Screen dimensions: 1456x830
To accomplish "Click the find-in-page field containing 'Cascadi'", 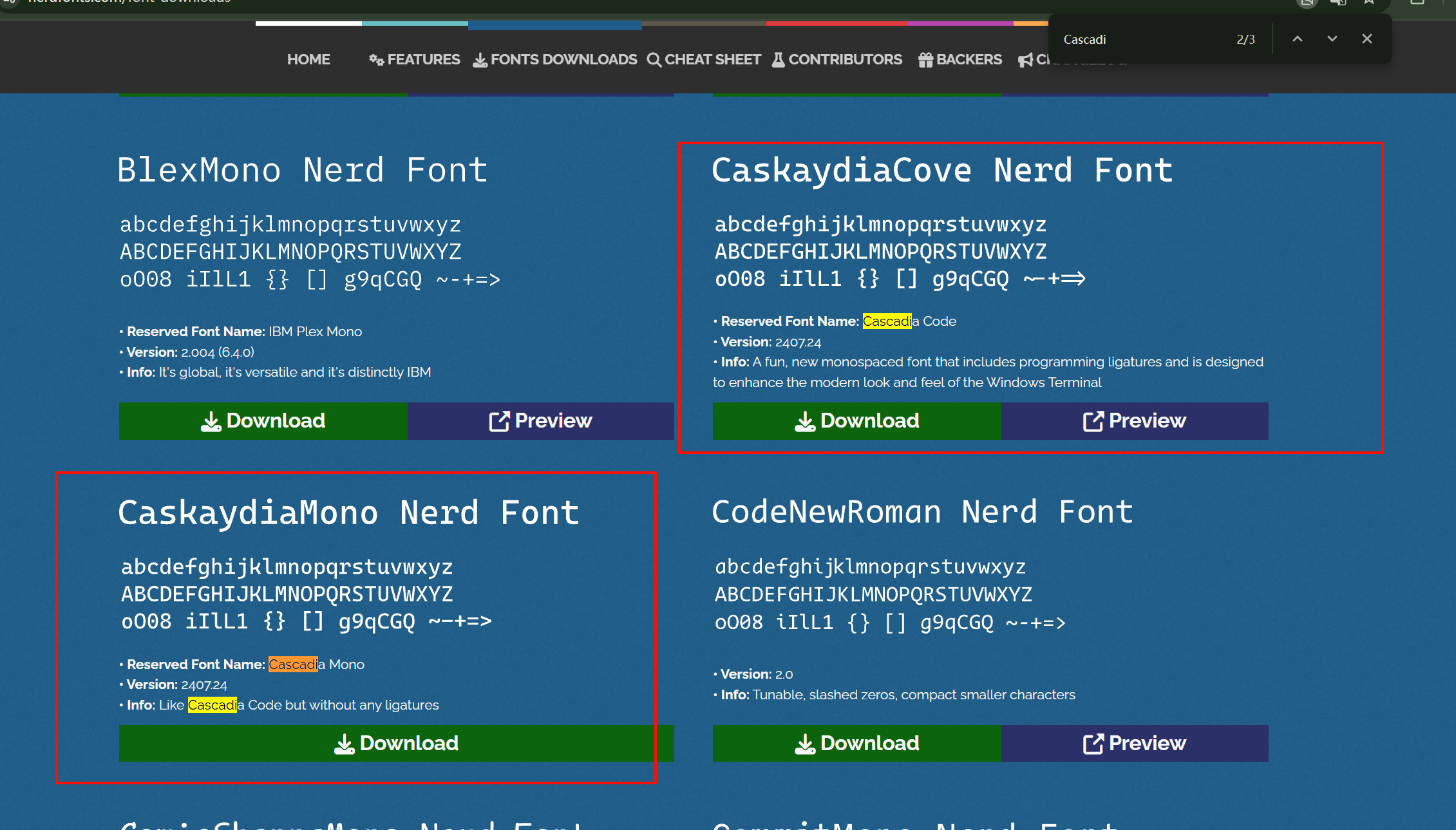I will coord(1140,39).
